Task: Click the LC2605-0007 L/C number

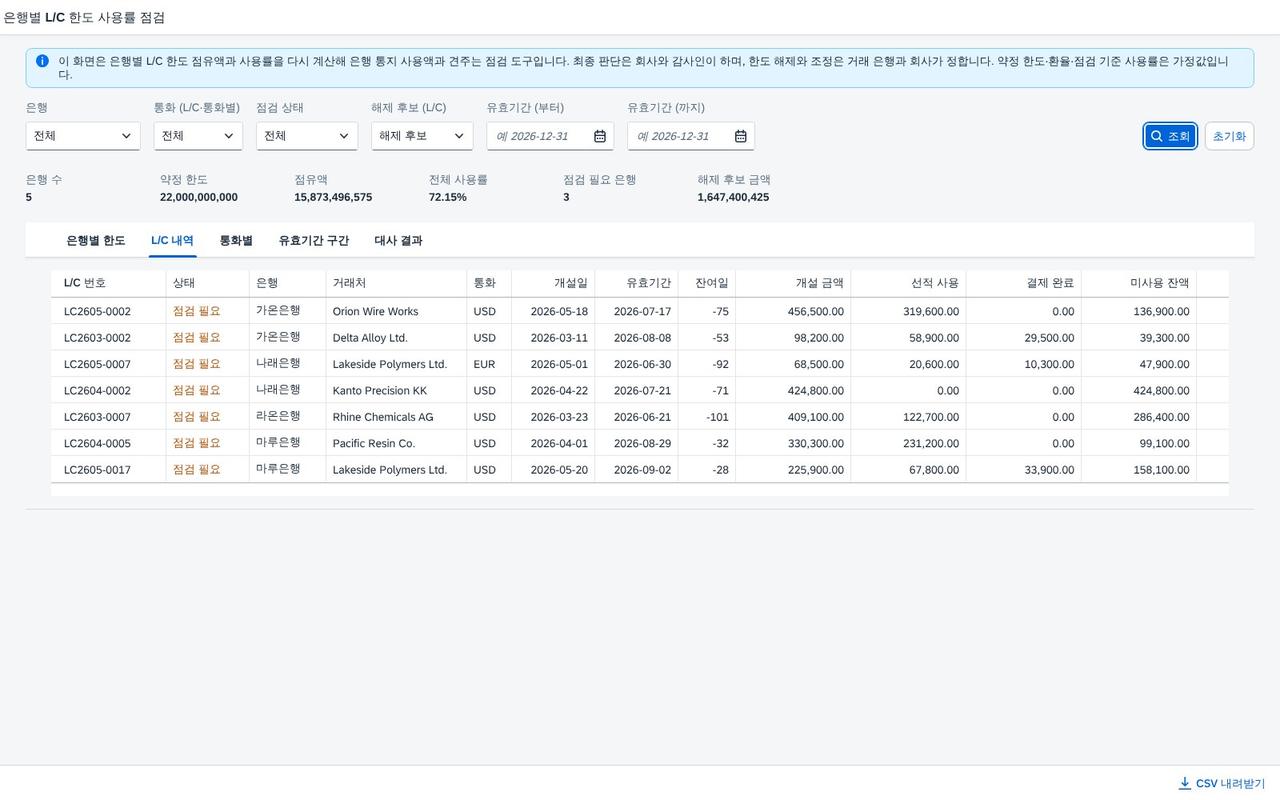Action: pyautogui.click(x=97, y=364)
